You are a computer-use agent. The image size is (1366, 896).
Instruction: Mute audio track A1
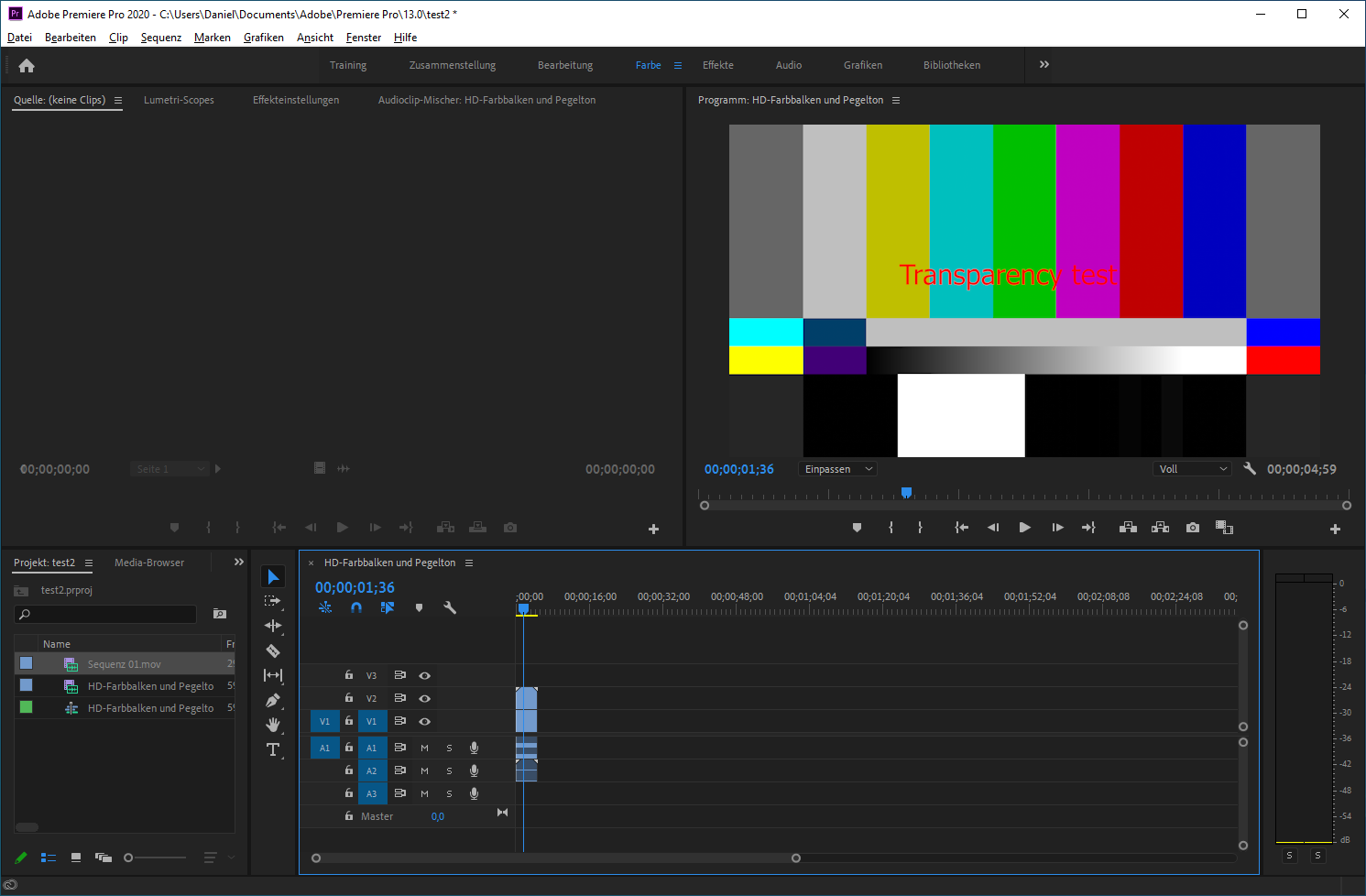click(x=424, y=748)
